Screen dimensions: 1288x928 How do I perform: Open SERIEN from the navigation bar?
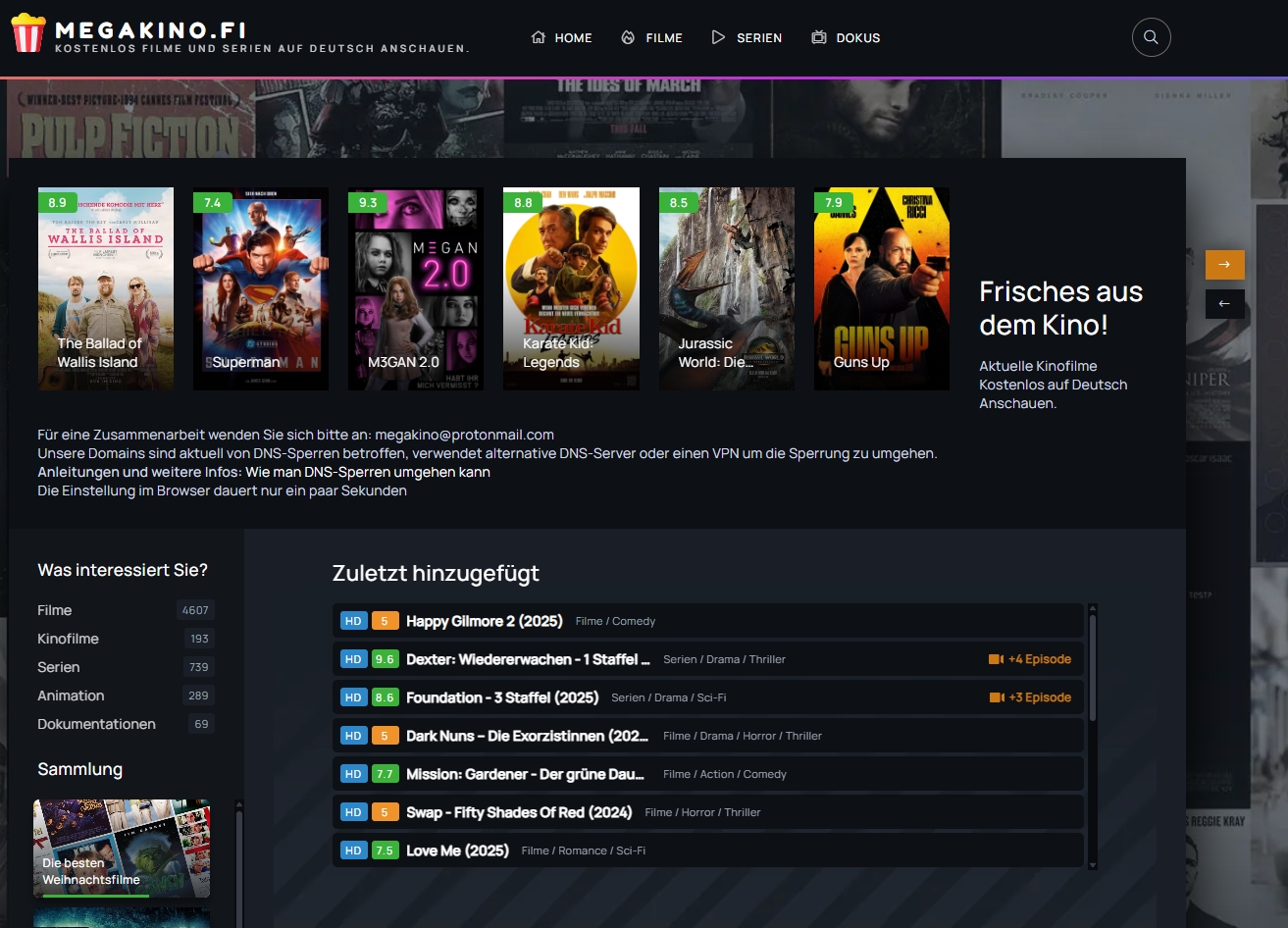click(x=754, y=37)
